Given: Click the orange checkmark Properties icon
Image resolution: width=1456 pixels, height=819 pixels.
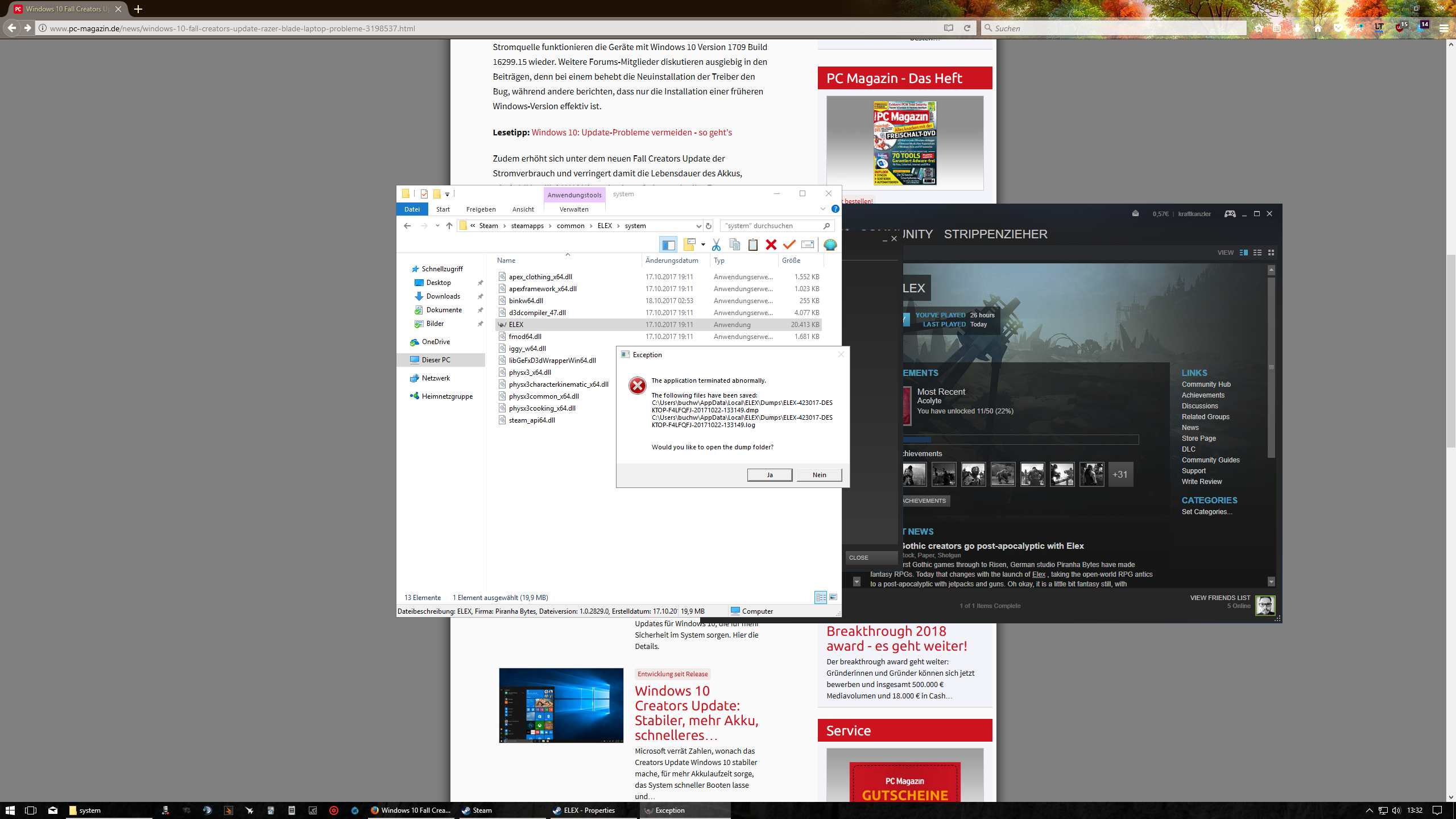Looking at the screenshot, I should [789, 245].
